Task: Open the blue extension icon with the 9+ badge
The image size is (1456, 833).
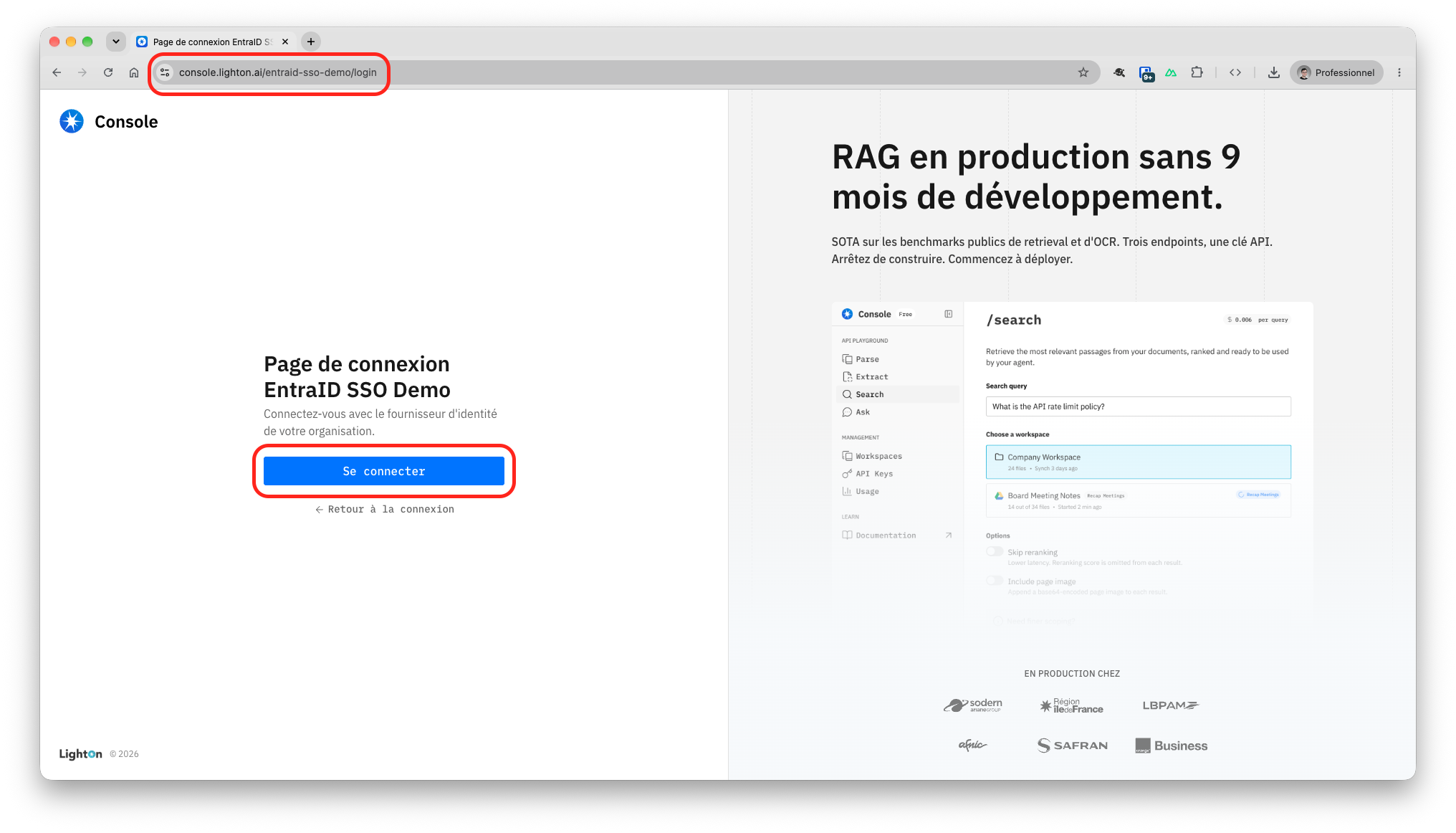Action: point(1146,73)
